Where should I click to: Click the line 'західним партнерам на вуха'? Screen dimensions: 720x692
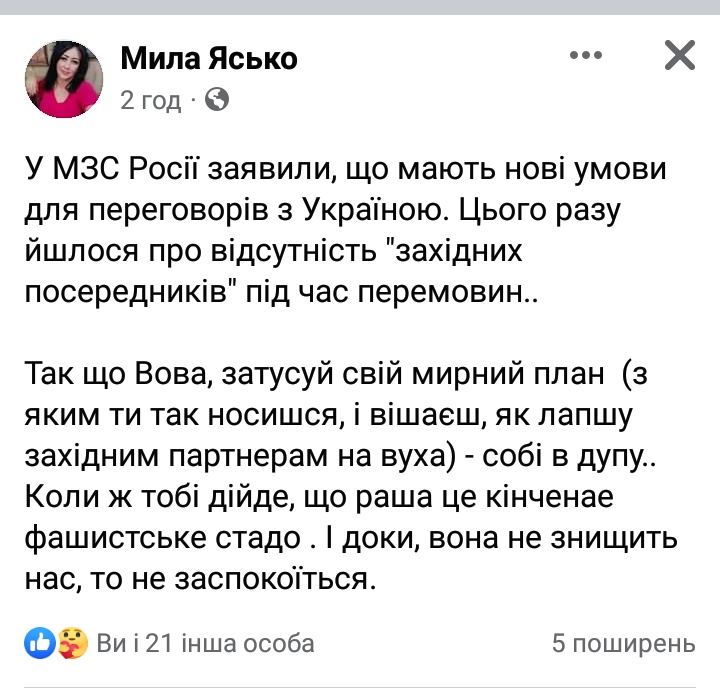[x=340, y=456]
